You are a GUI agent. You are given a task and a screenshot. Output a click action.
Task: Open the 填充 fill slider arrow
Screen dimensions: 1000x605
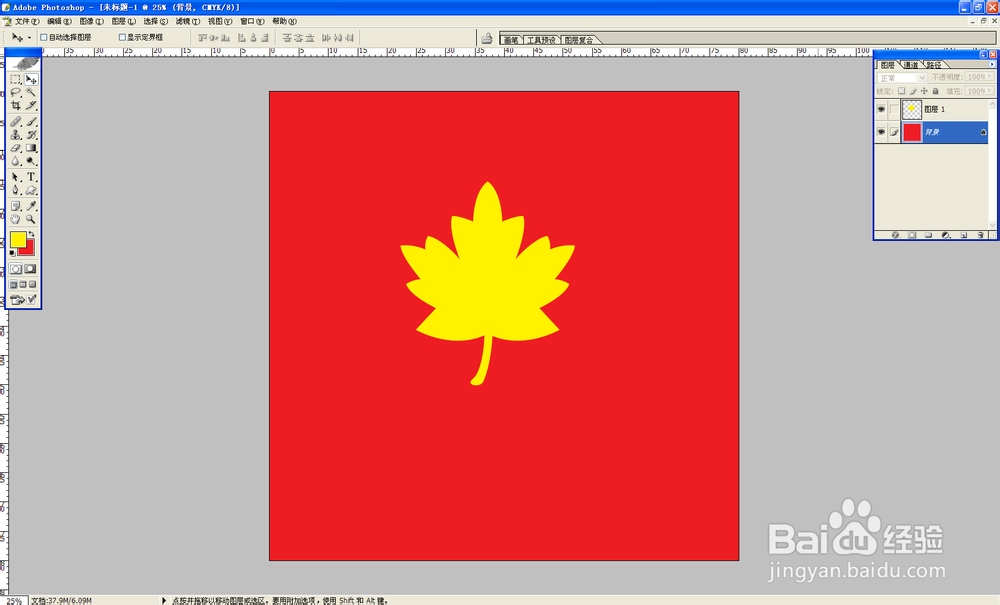(x=990, y=91)
